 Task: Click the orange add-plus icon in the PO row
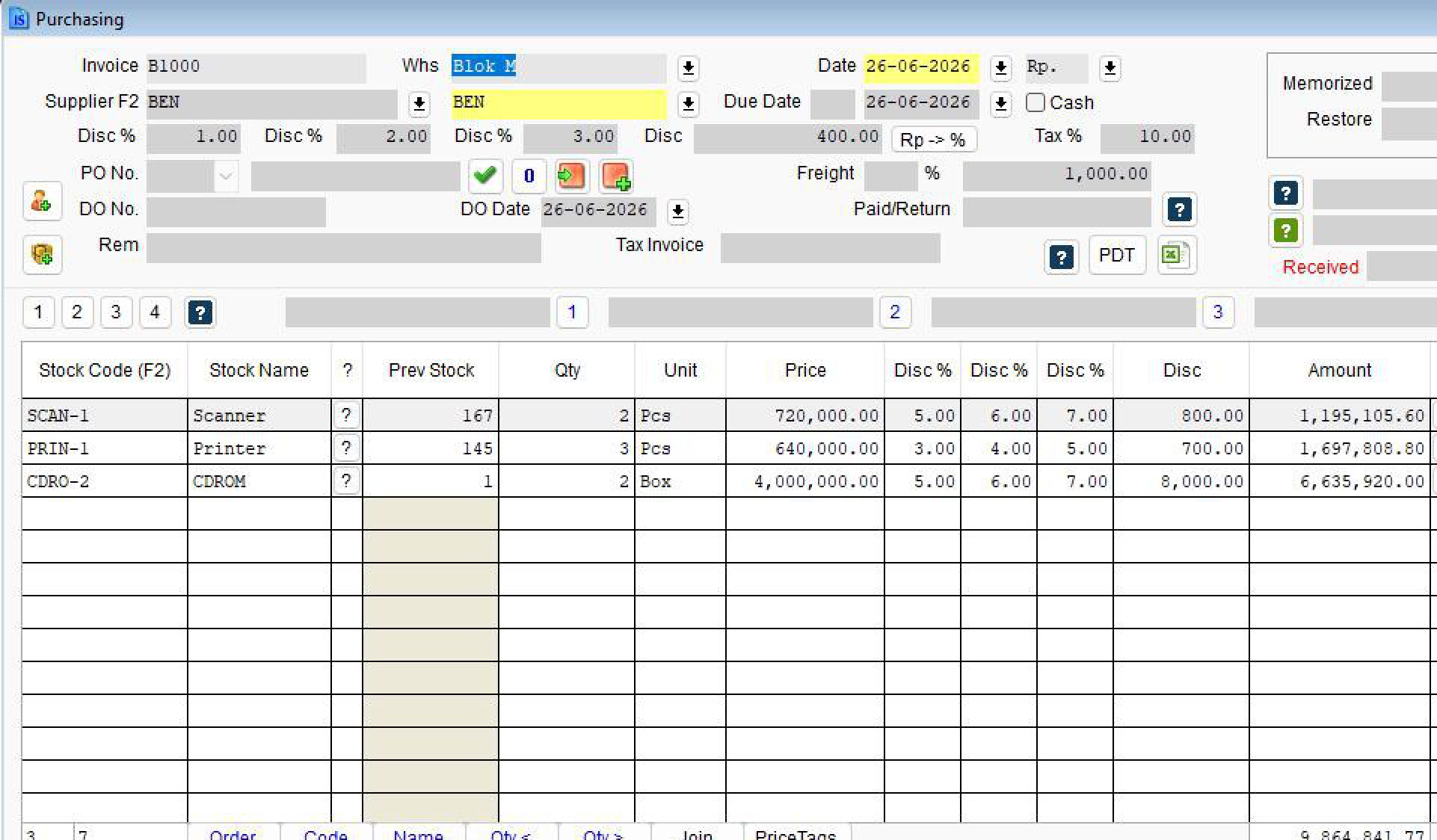616,176
